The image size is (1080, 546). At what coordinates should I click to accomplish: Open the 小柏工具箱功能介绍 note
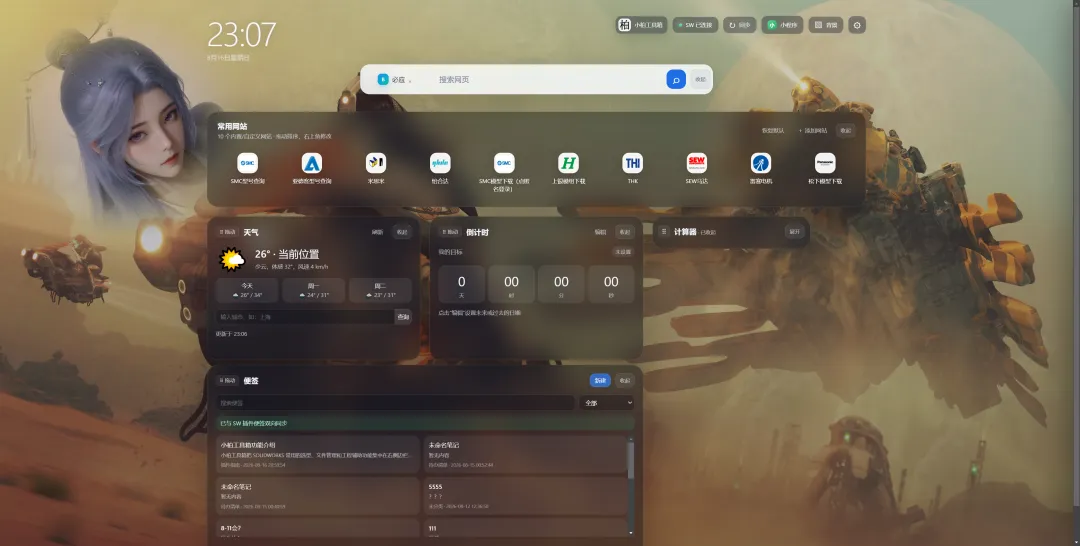[318, 454]
